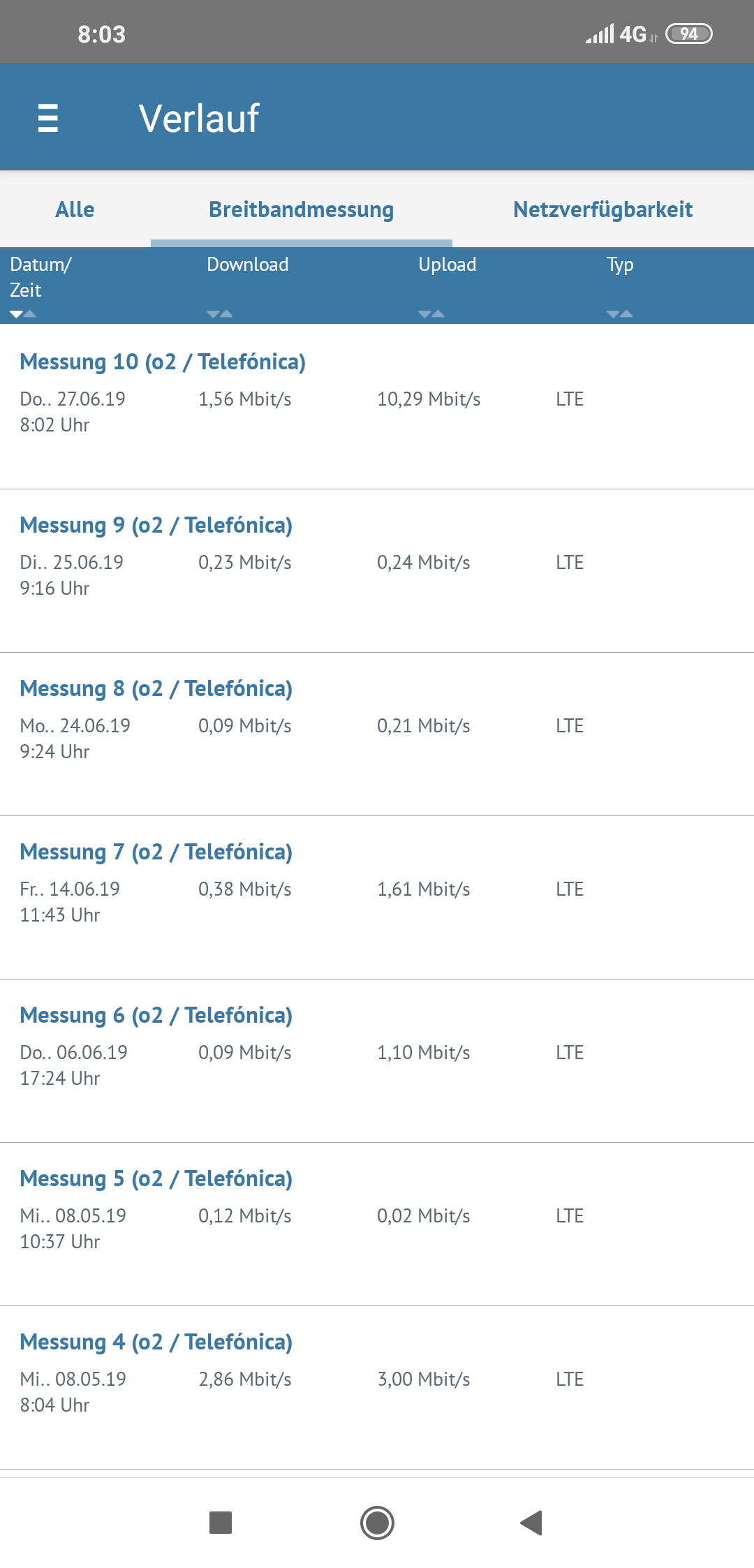Open the hamburger menu icon
Image resolution: width=754 pixels, height=1568 pixels.
47,118
